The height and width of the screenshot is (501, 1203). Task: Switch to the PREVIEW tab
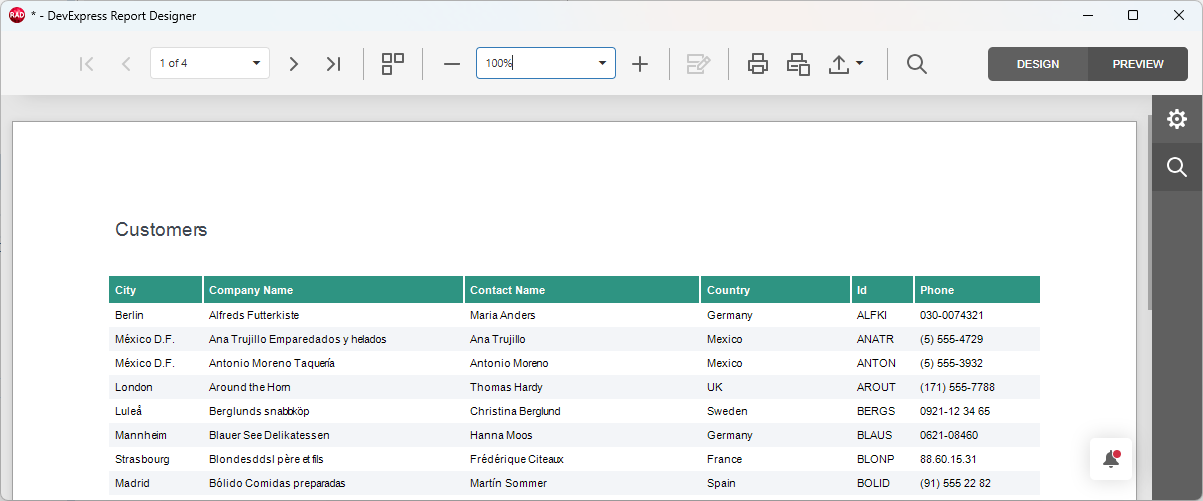click(x=1138, y=64)
